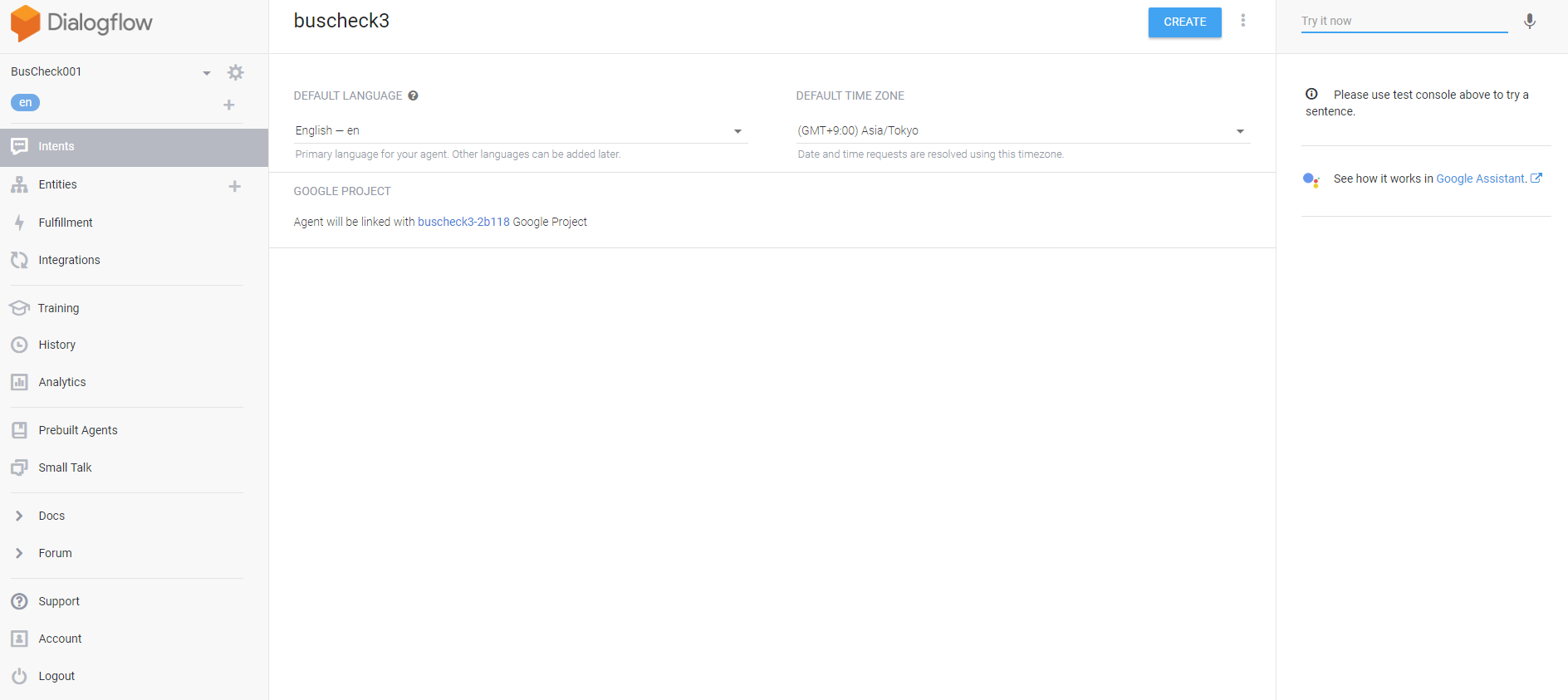The height and width of the screenshot is (700, 1568).
Task: Open the Asia/Tokyo time zone dropdown
Action: [1023, 130]
